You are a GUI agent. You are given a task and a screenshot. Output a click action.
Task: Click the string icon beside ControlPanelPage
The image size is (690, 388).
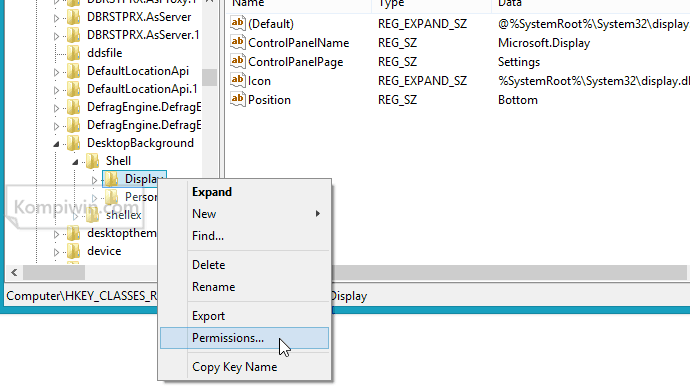pyautogui.click(x=238, y=61)
